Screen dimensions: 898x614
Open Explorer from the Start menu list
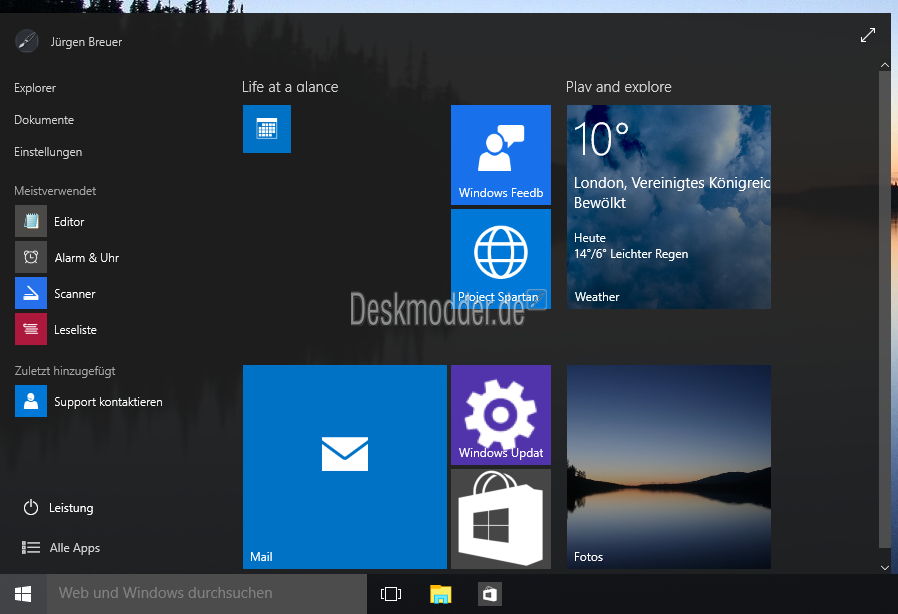pyautogui.click(x=35, y=88)
